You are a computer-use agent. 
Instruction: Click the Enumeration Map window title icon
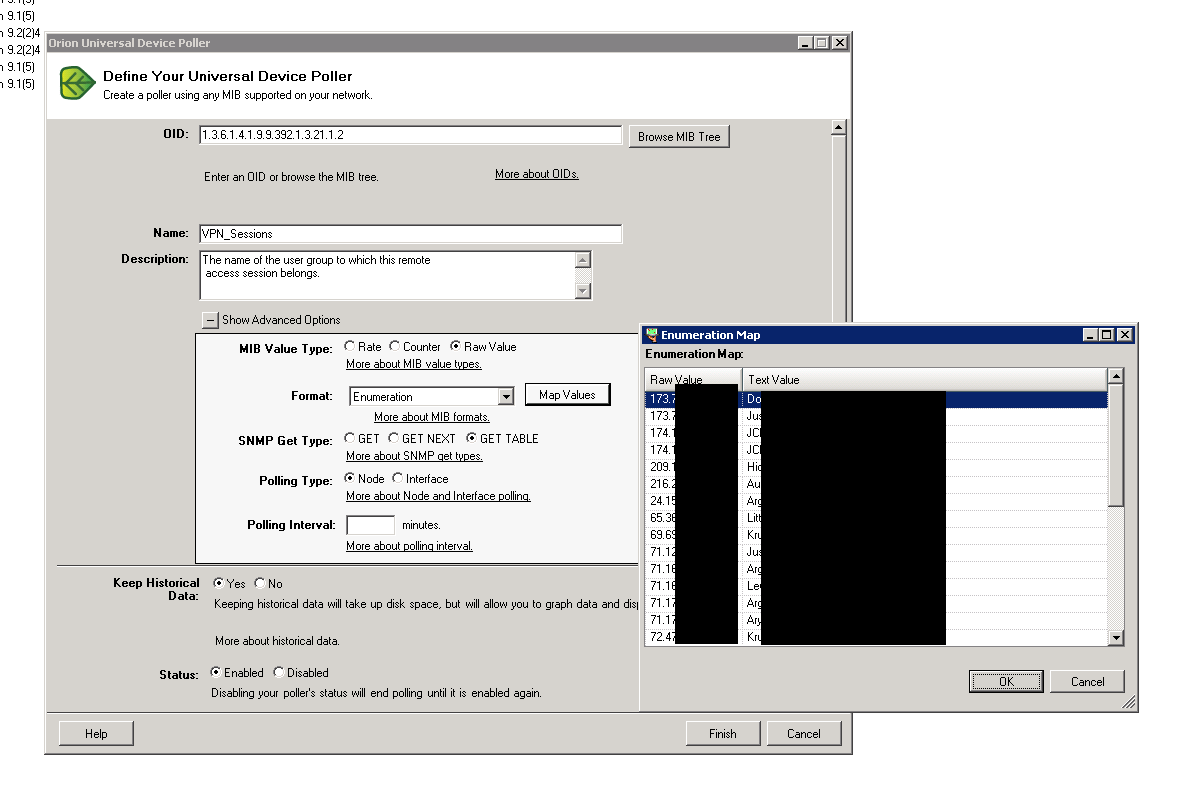tap(651, 335)
